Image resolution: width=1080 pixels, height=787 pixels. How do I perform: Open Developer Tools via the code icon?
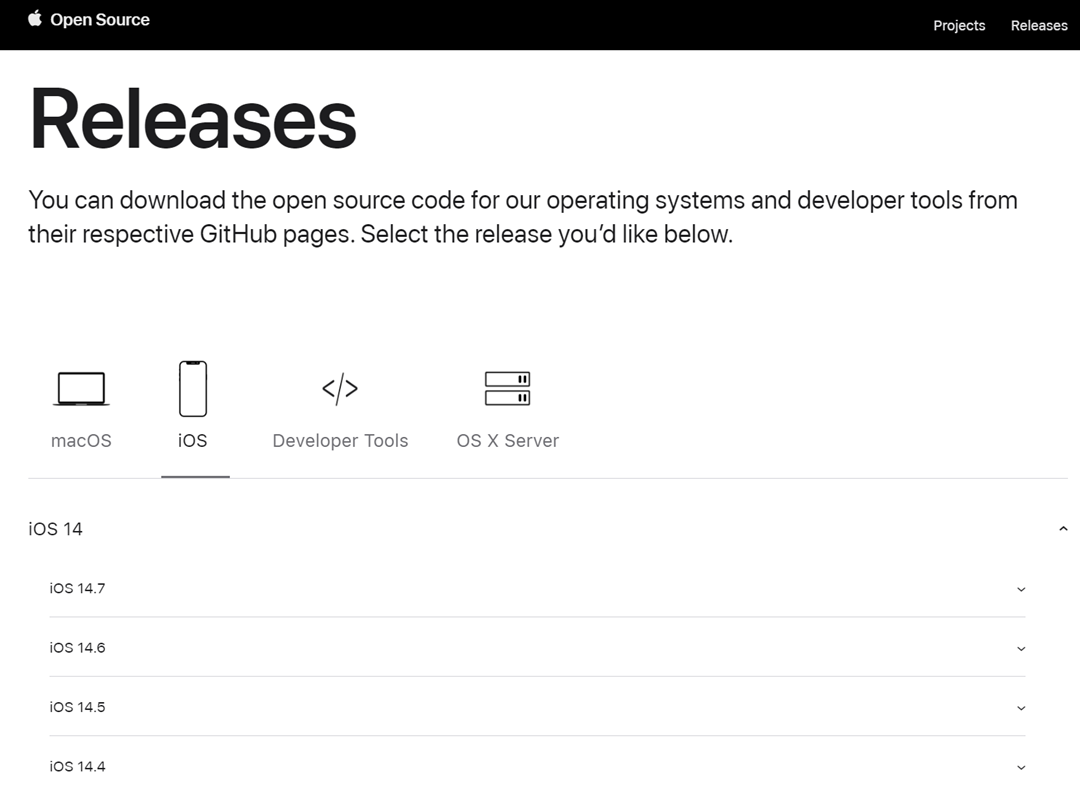coord(340,387)
